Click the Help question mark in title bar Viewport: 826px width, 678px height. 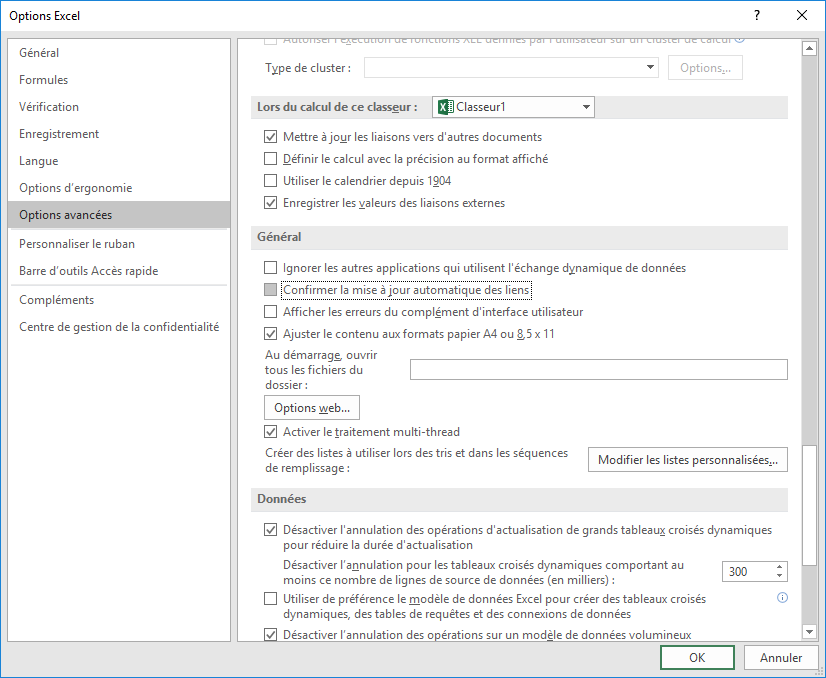pos(756,15)
